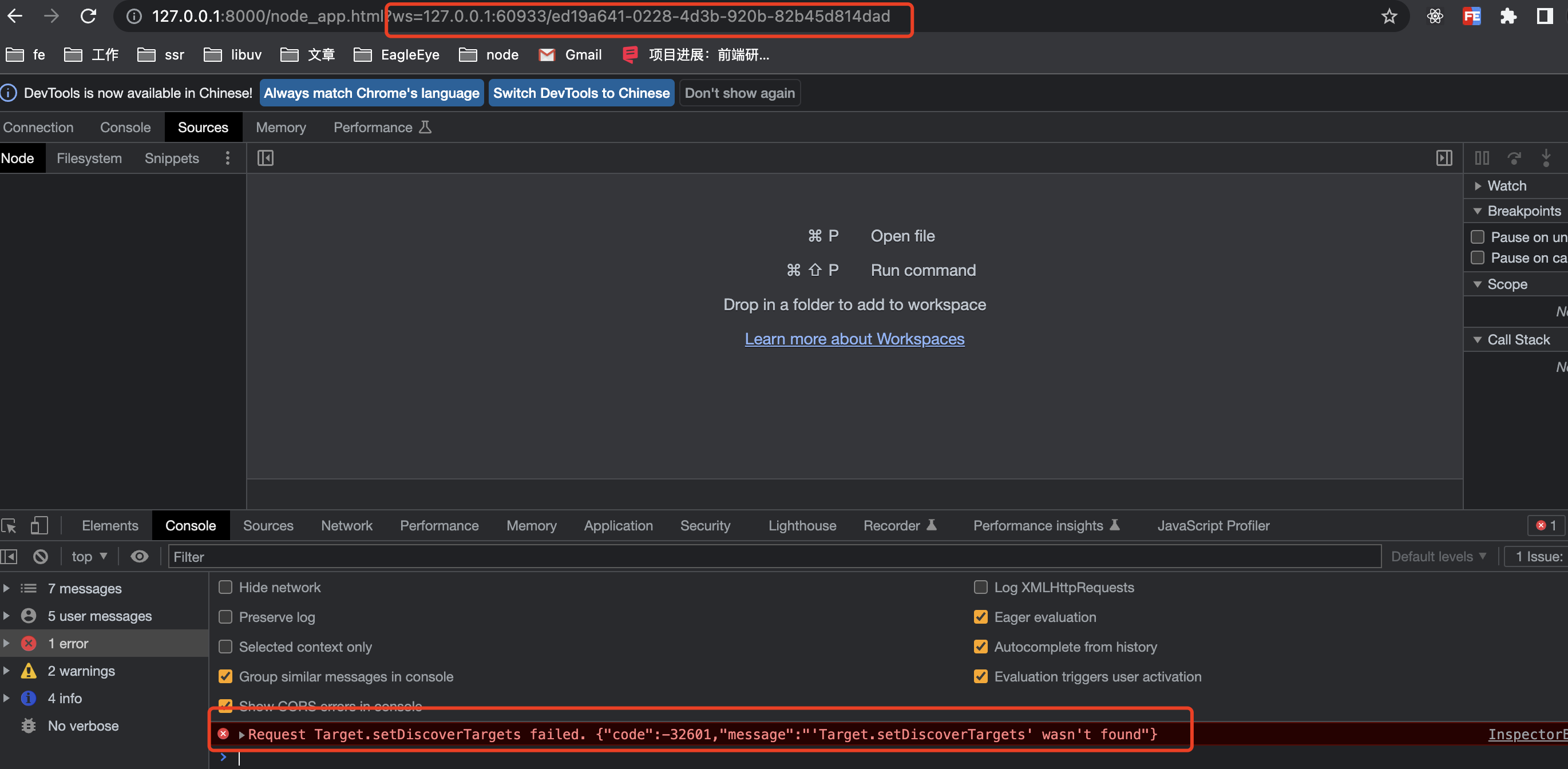Step over next function call
Image resolution: width=1568 pixels, height=769 pixels.
pyautogui.click(x=1515, y=157)
